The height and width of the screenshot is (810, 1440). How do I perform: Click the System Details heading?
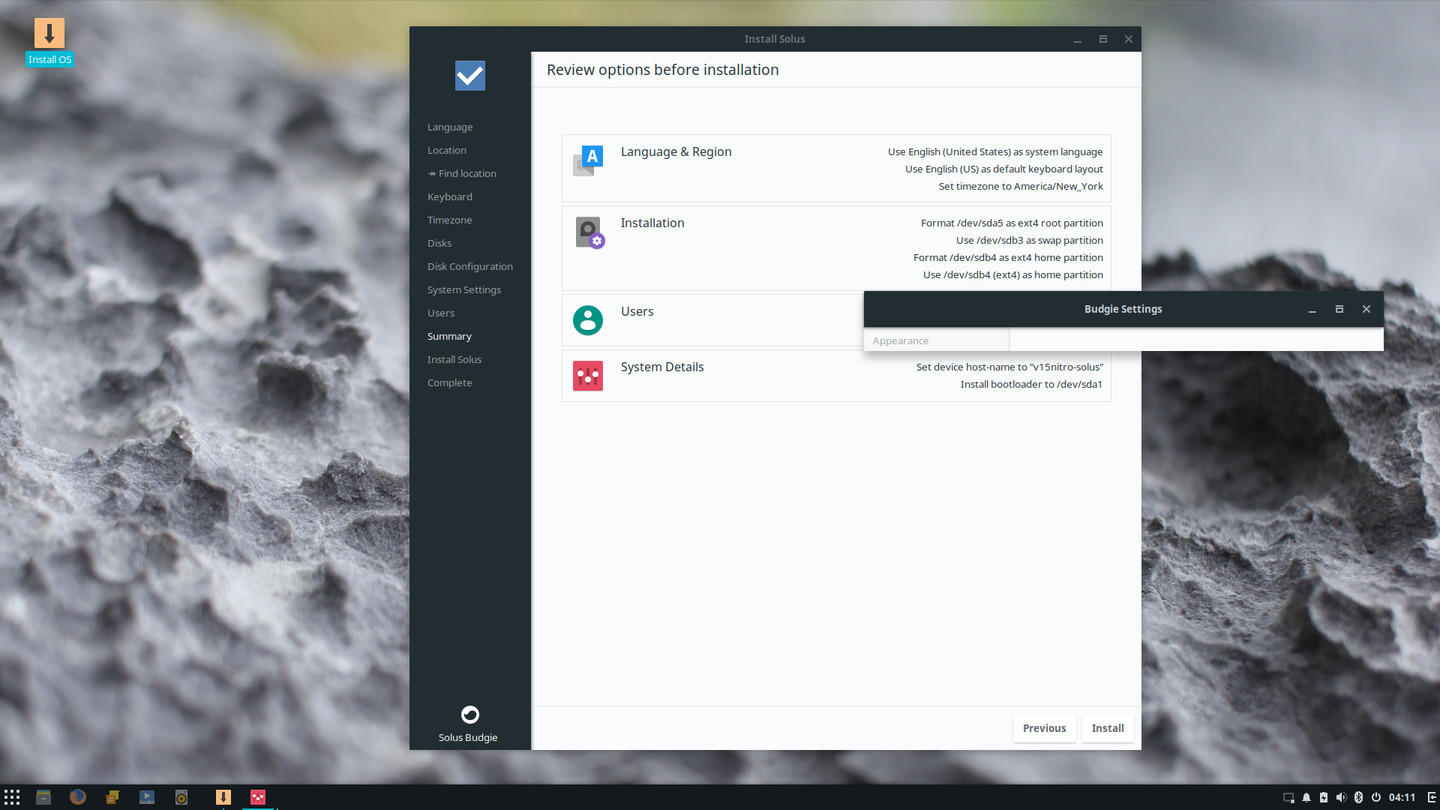pos(662,367)
